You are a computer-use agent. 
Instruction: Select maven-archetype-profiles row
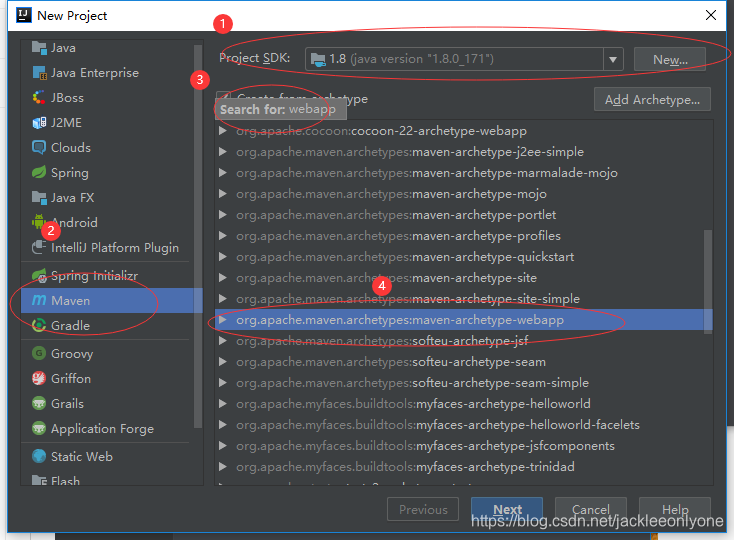(x=460, y=236)
